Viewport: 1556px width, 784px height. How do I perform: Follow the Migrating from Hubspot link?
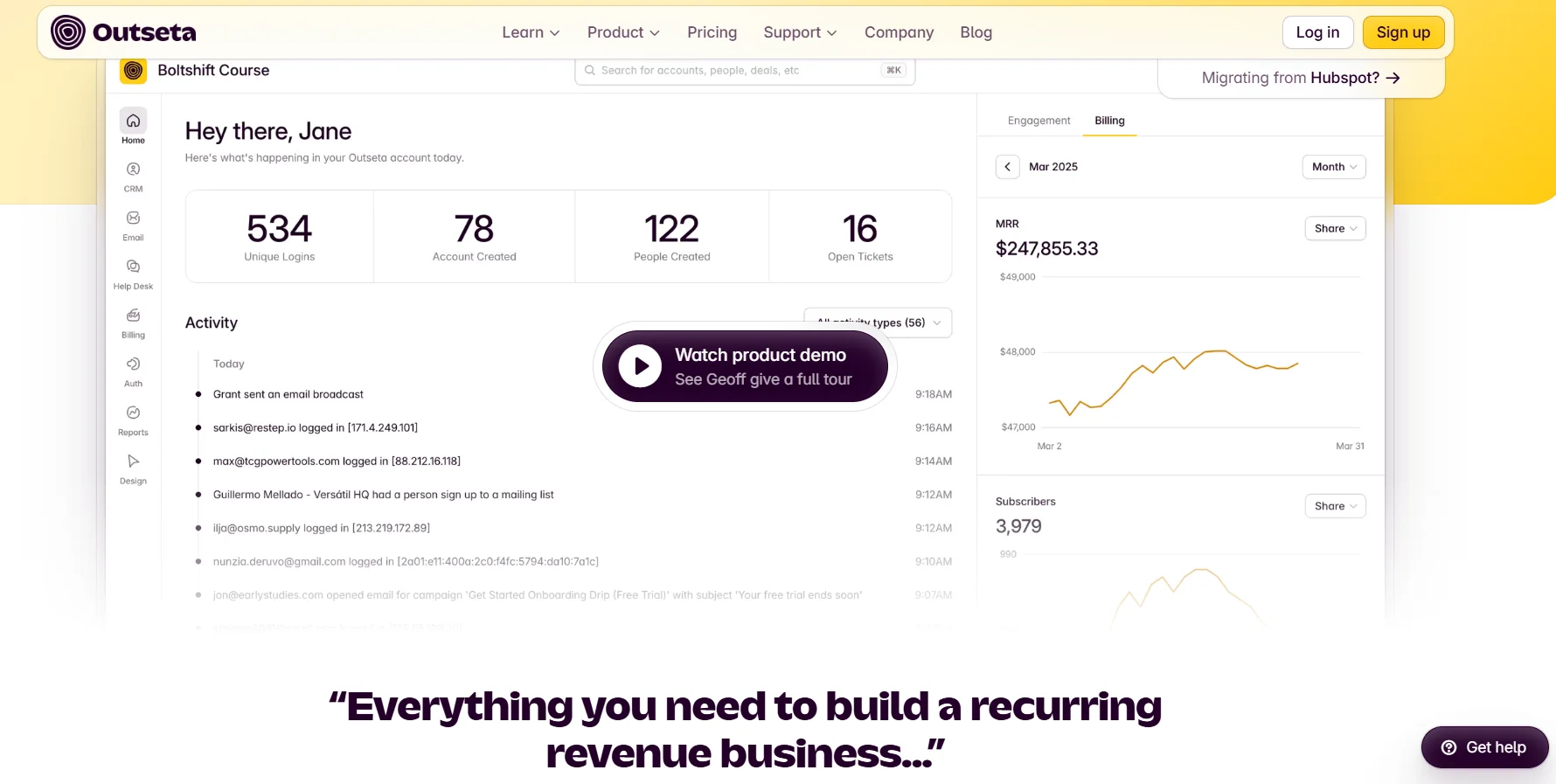(1301, 78)
